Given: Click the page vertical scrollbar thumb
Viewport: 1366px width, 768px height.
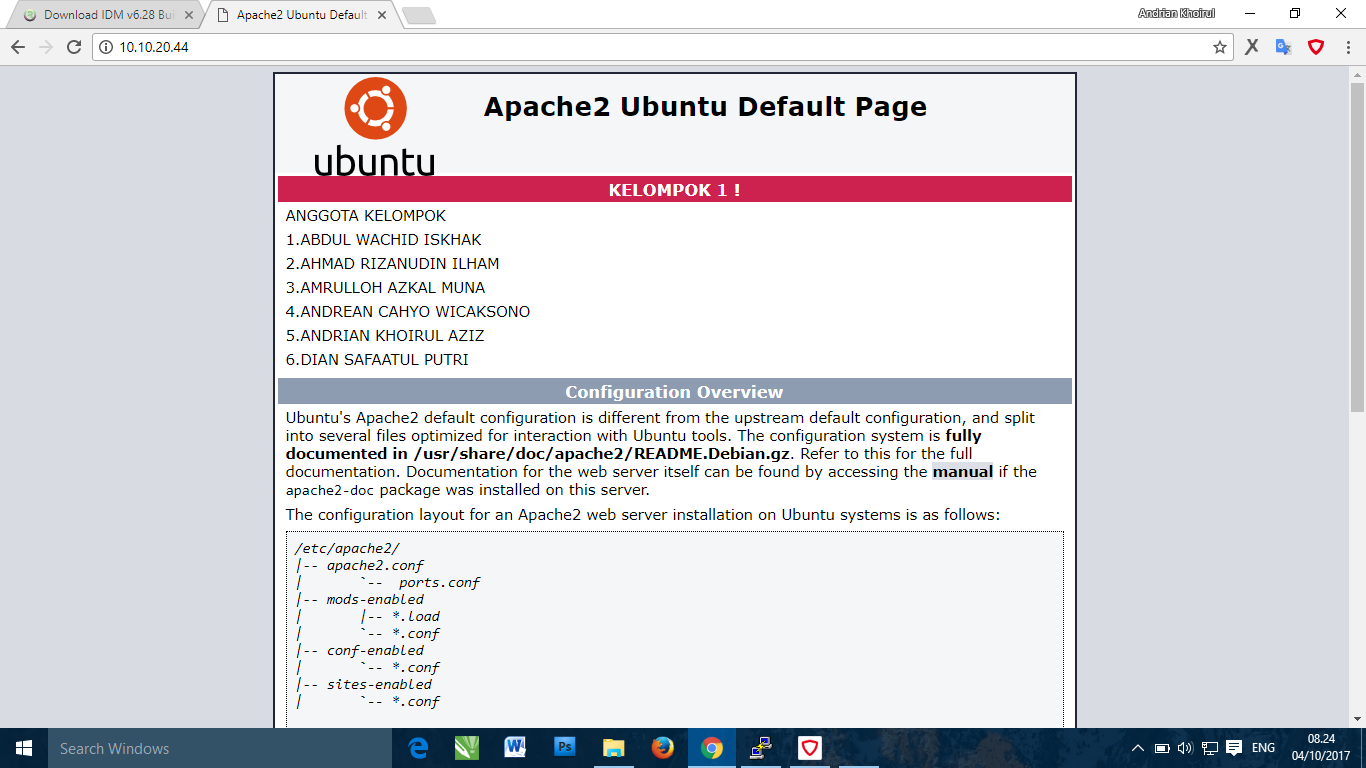Looking at the screenshot, I should [1357, 247].
